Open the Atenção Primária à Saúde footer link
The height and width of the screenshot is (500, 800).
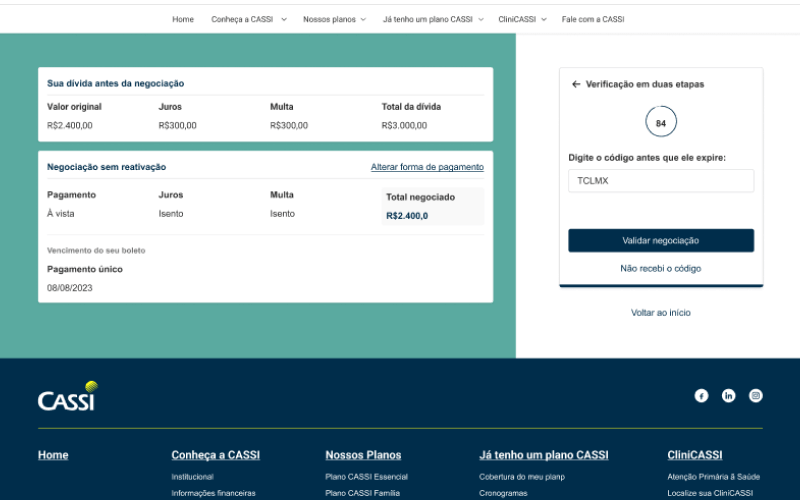[713, 477]
